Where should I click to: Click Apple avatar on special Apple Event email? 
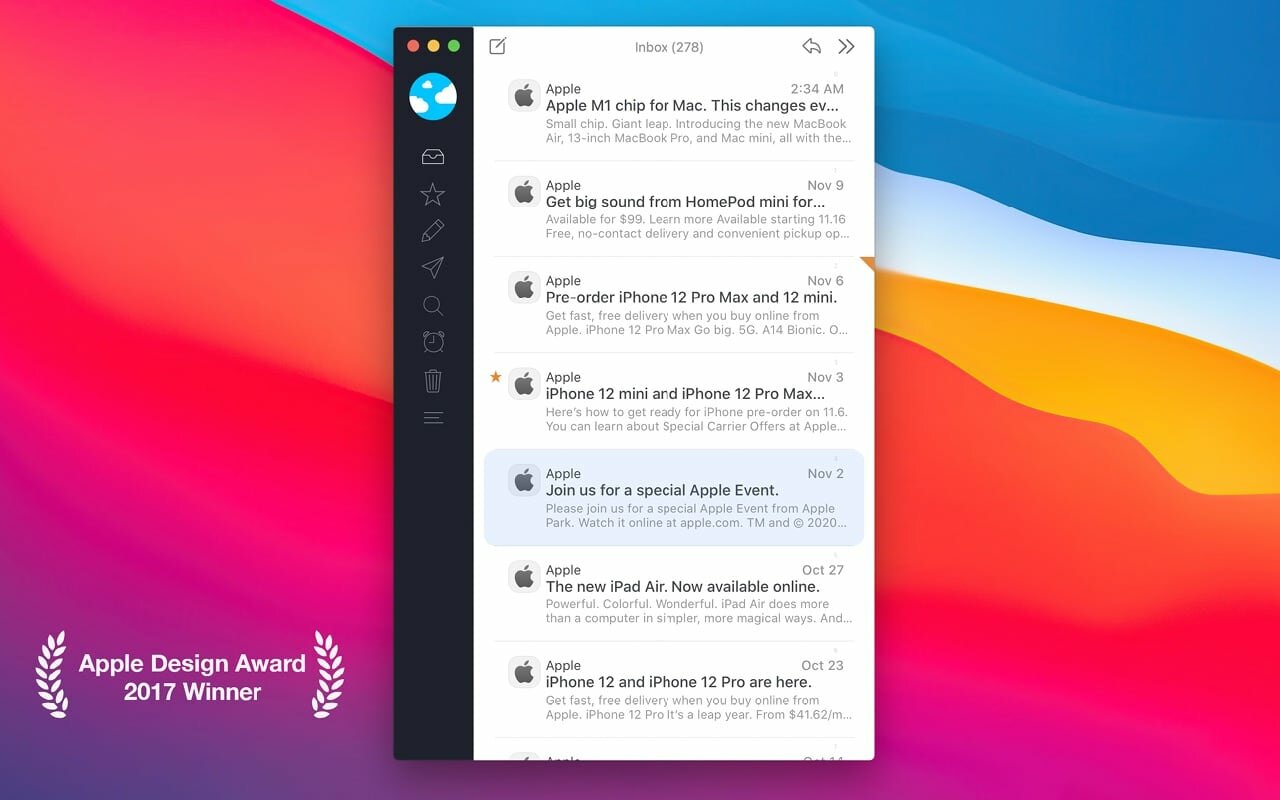tap(524, 481)
